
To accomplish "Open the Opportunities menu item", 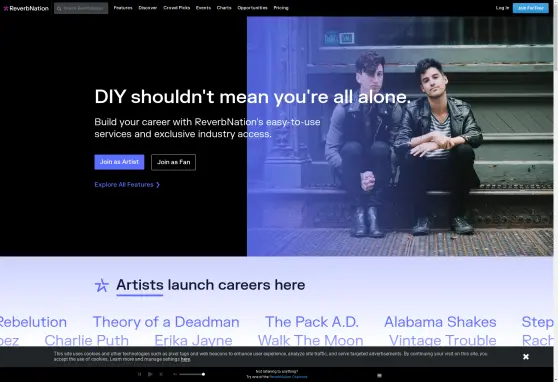I will pos(252,8).
